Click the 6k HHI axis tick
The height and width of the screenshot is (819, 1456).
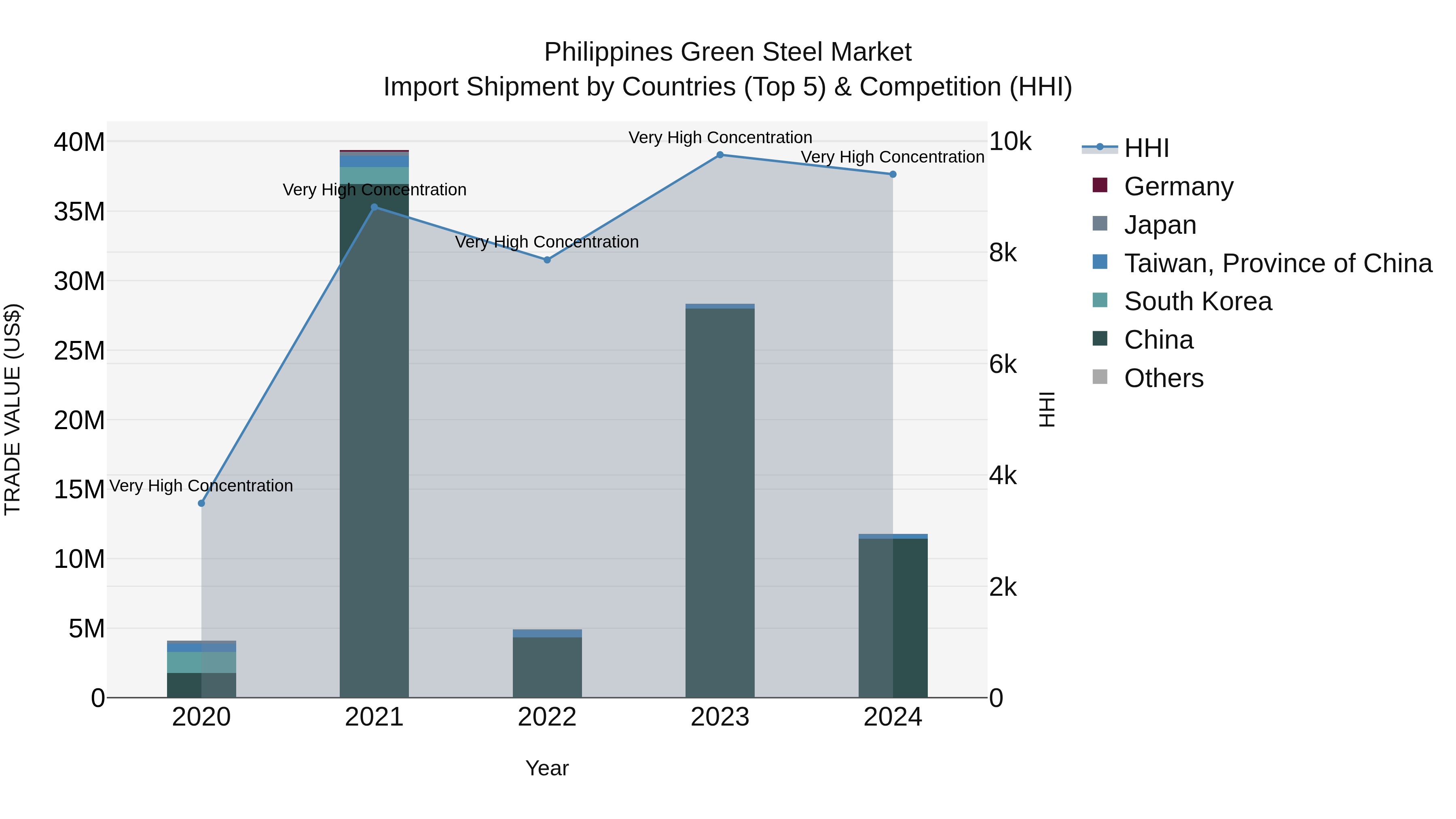(x=1003, y=364)
